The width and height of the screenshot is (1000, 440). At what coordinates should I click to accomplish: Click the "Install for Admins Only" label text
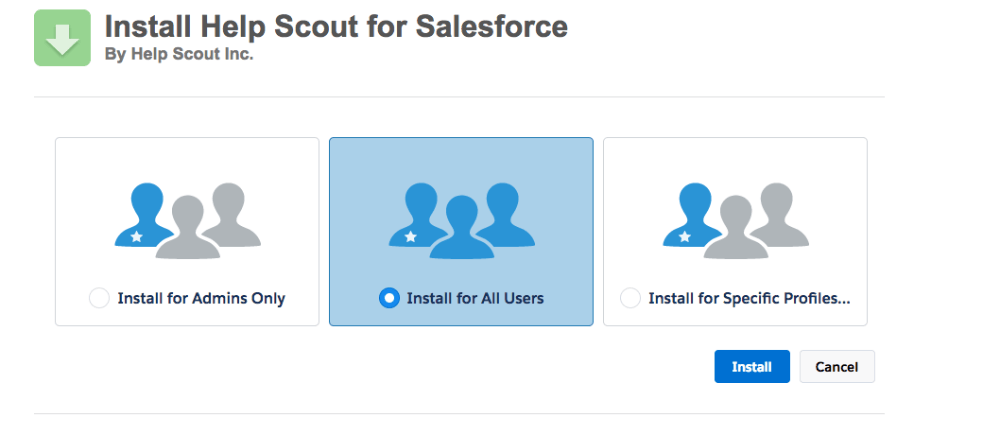[201, 298]
